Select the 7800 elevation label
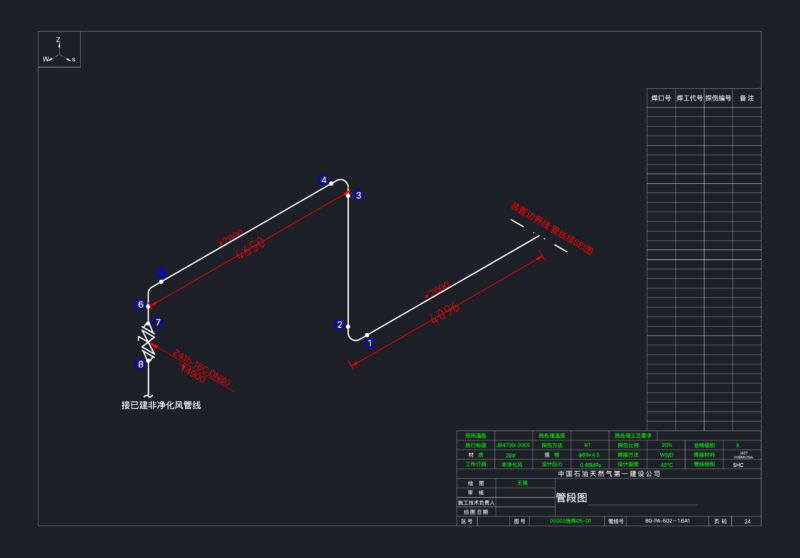Image resolution: width=800 pixels, height=558 pixels. (x=231, y=237)
